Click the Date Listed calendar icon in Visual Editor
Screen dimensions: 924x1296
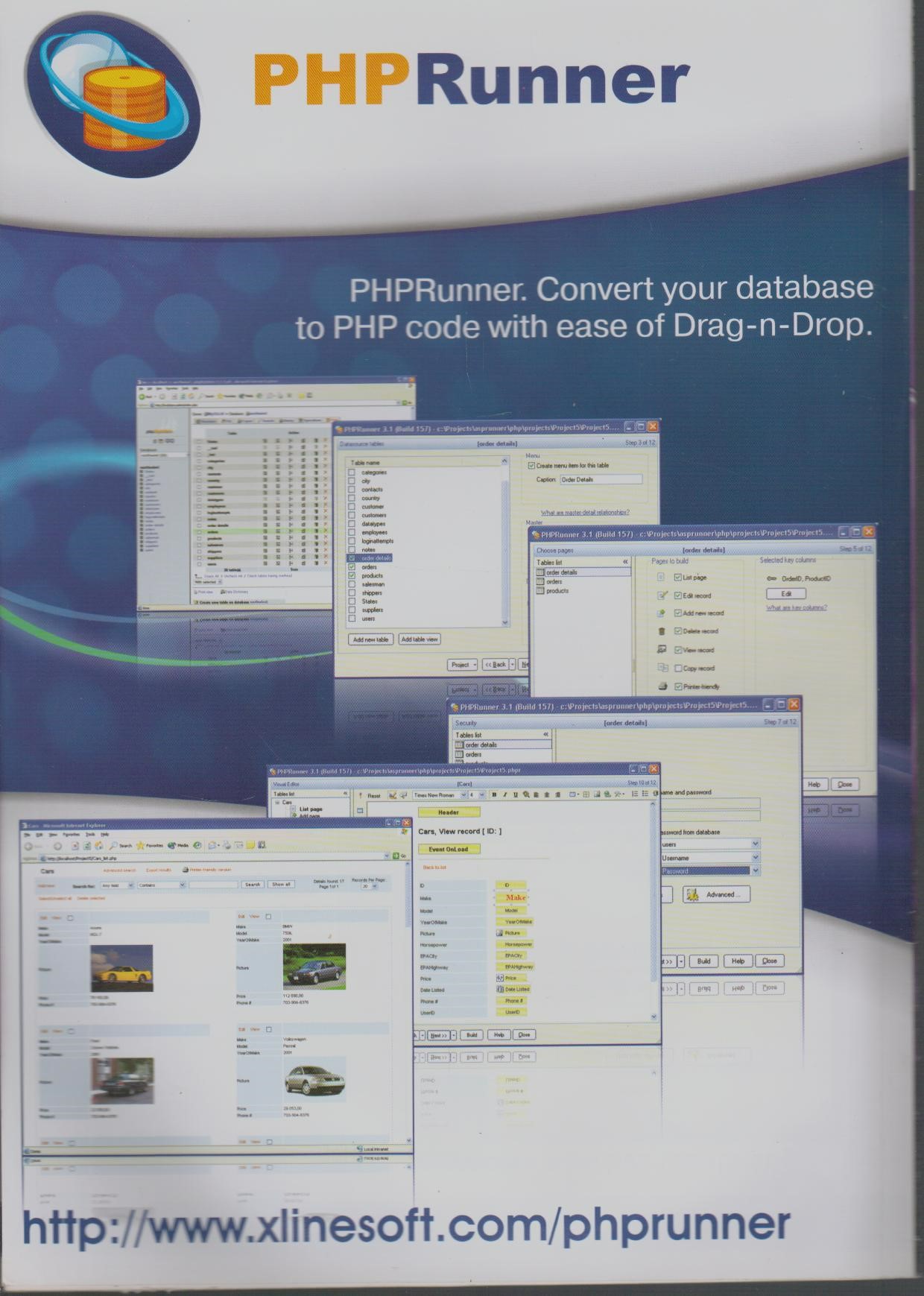pos(500,989)
